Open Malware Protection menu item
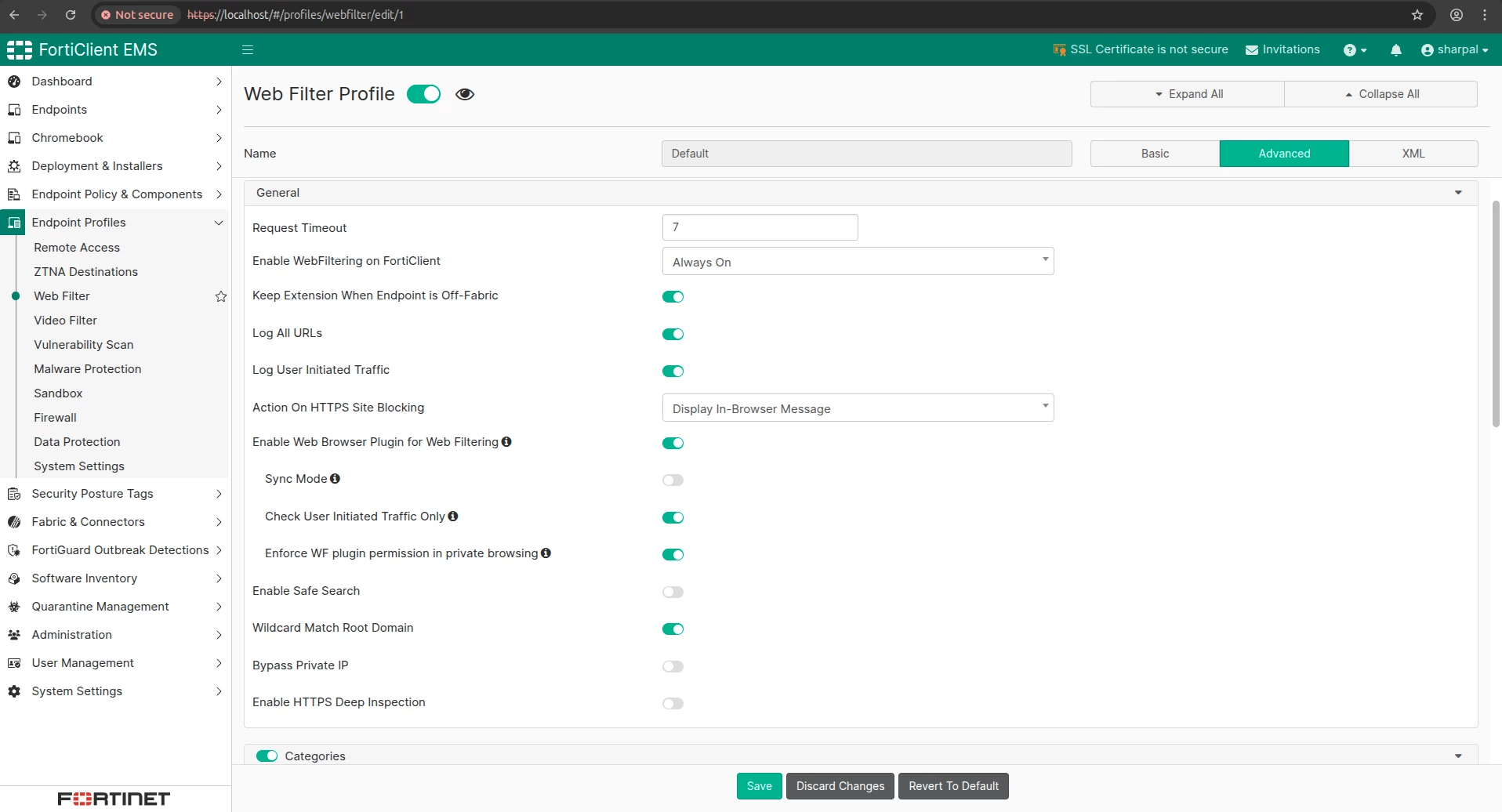Image resolution: width=1502 pixels, height=812 pixels. 88,369
